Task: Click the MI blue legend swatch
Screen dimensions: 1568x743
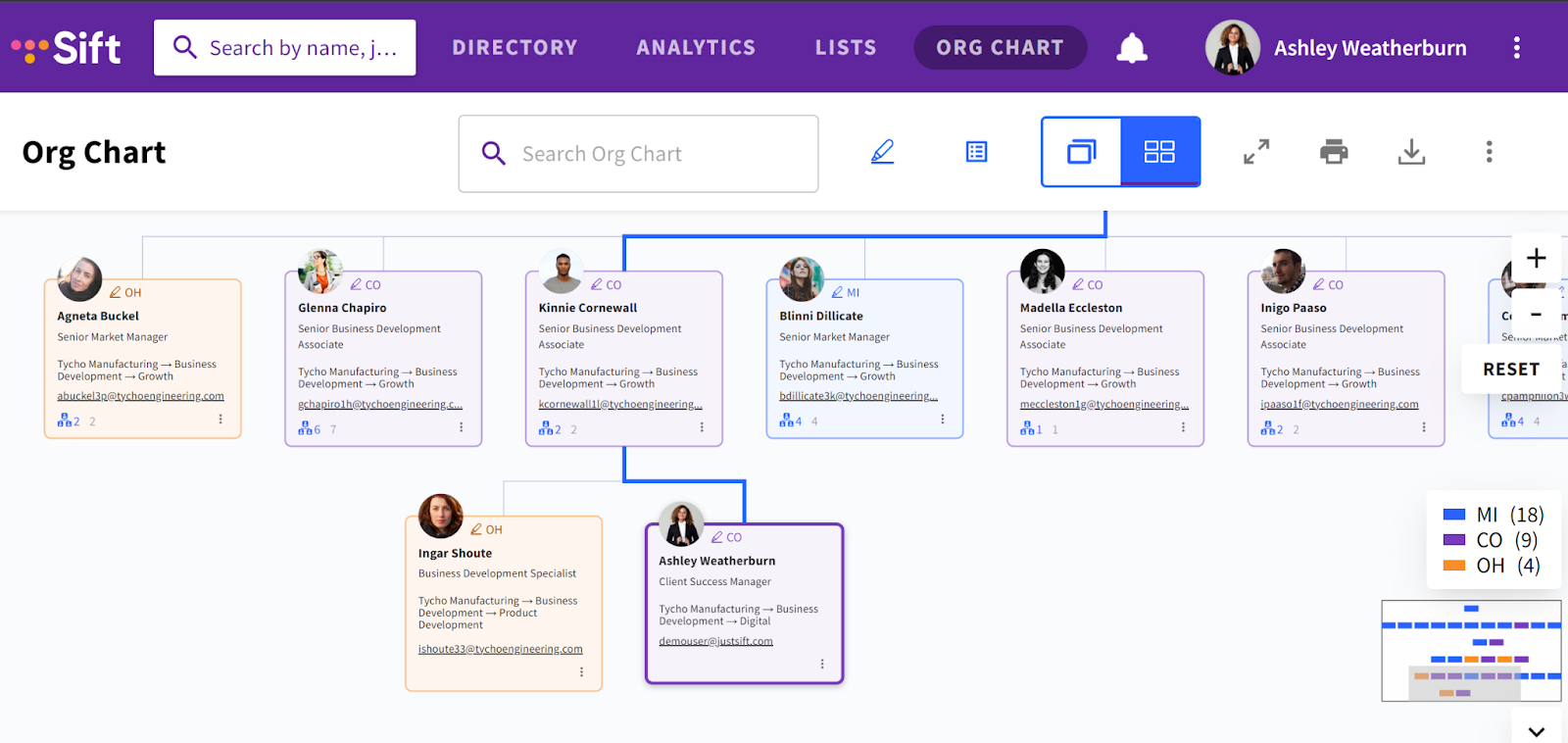Action: (1454, 515)
